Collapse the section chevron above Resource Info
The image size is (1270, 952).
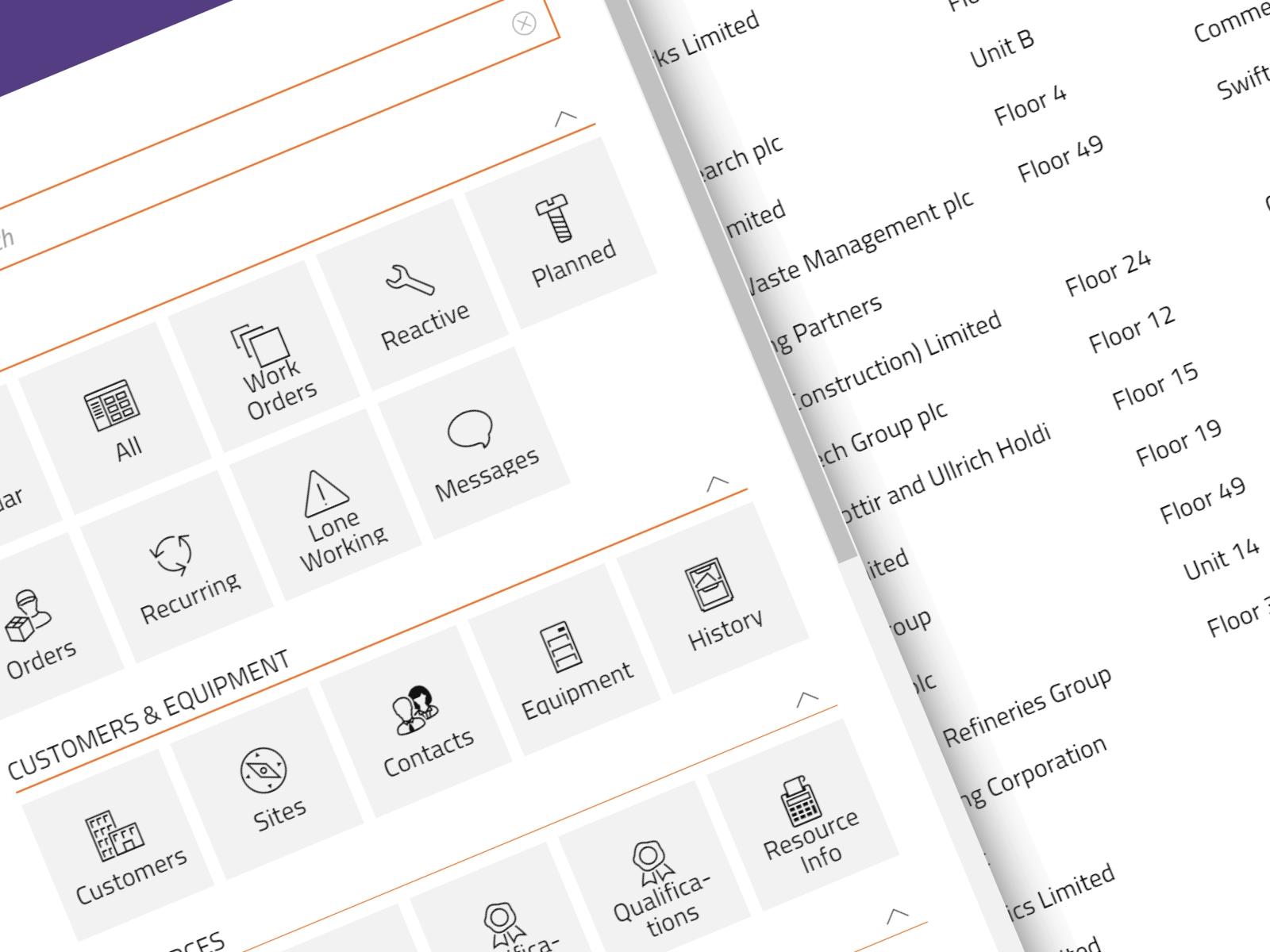[x=807, y=699]
